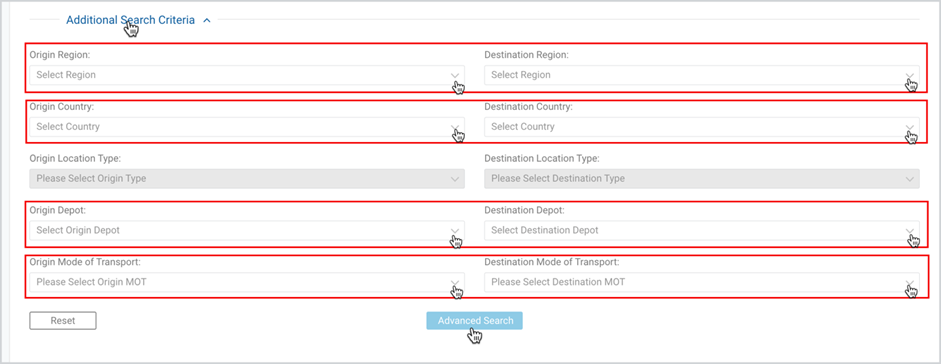Viewport: 941px width, 364px height.
Task: Open the disabled Destination Location Type dropdown
Action: 702,178
